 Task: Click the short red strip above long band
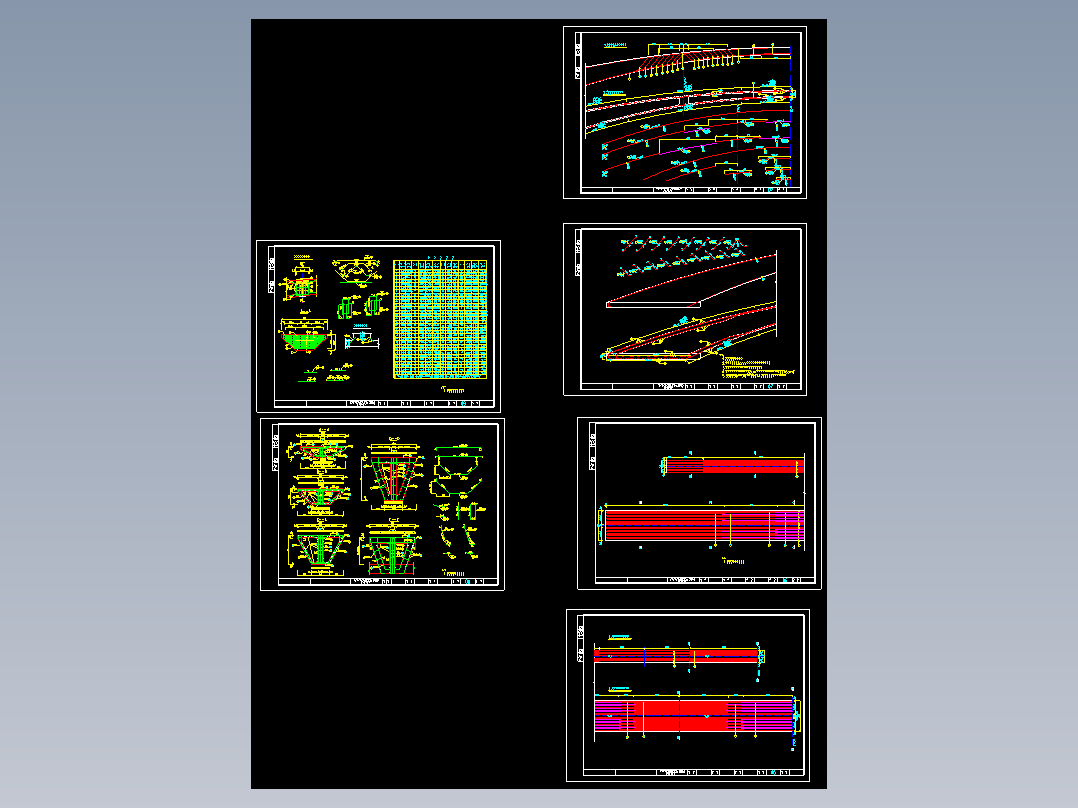(x=733, y=466)
